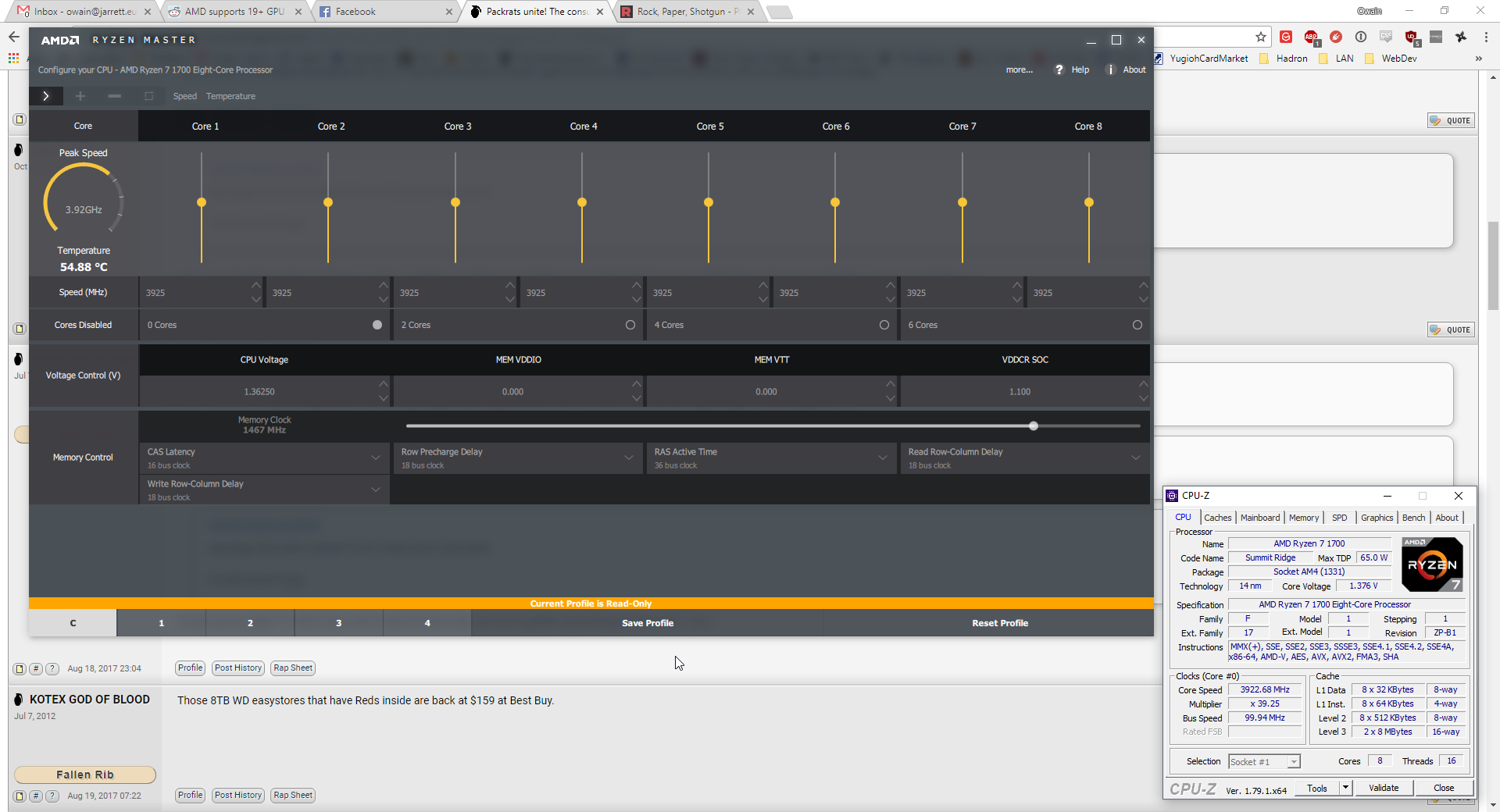Open the Chrome menu three dots
The height and width of the screenshot is (812, 1500).
tap(1486, 37)
